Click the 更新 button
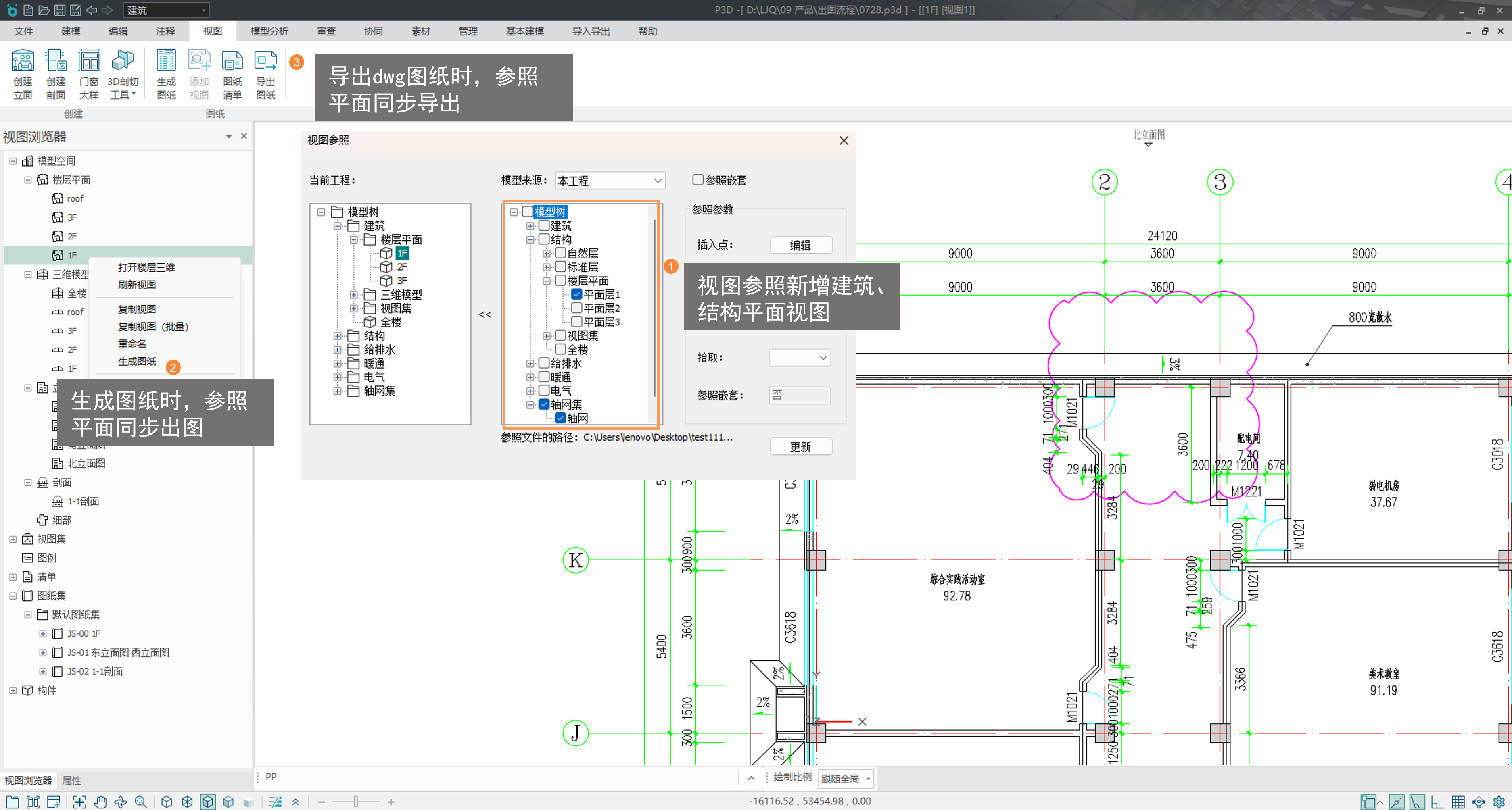1512x810 pixels. [800, 447]
